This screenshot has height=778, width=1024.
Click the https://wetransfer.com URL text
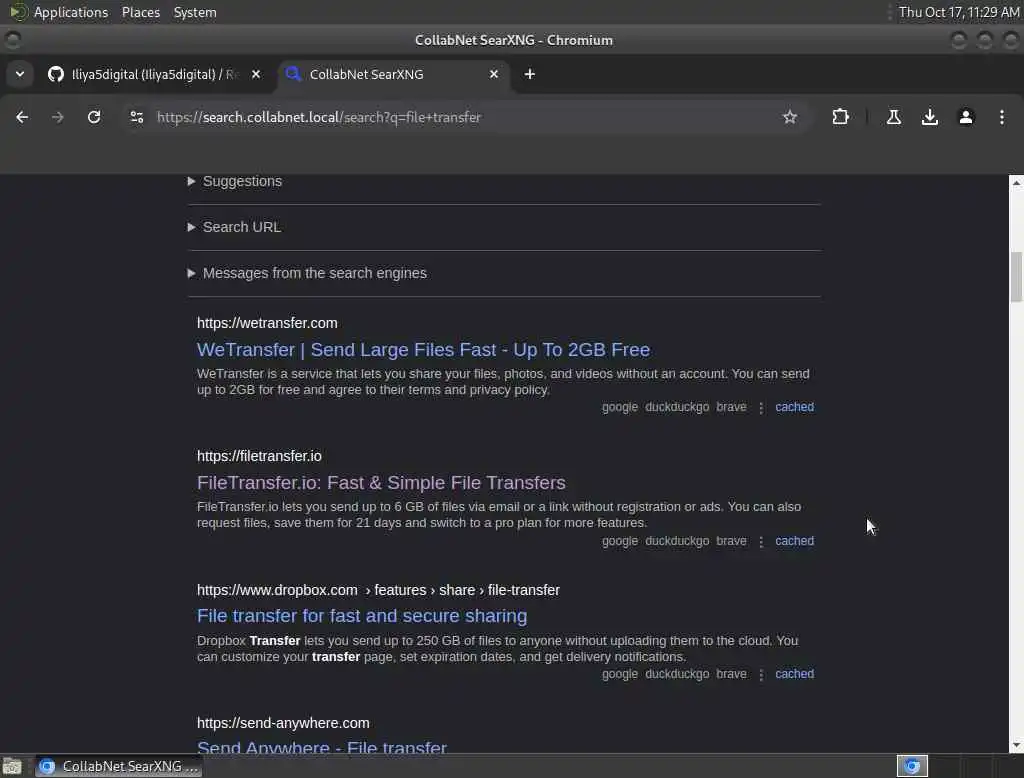267,323
